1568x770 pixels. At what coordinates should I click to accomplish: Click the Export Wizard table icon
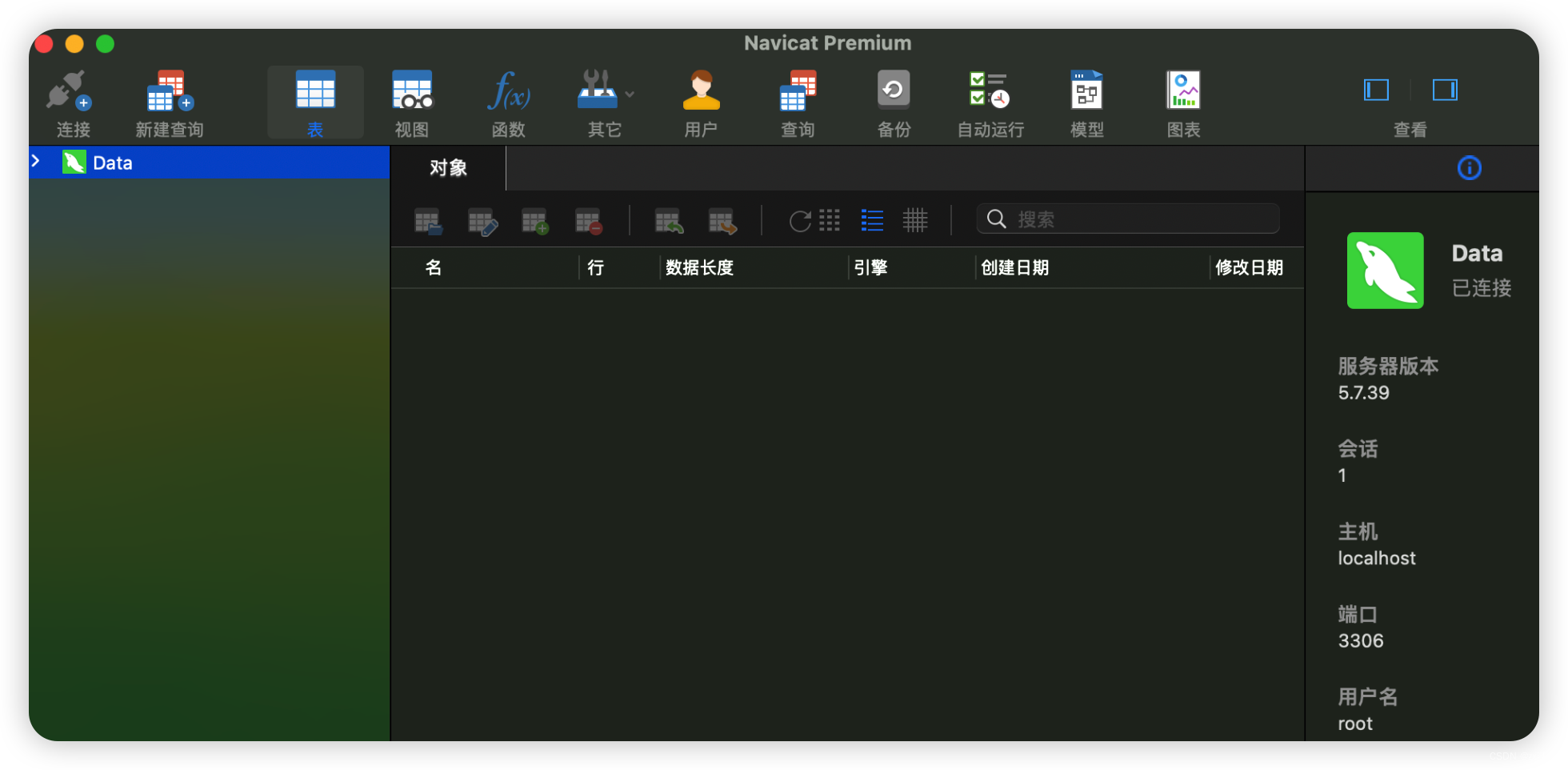pos(722,221)
